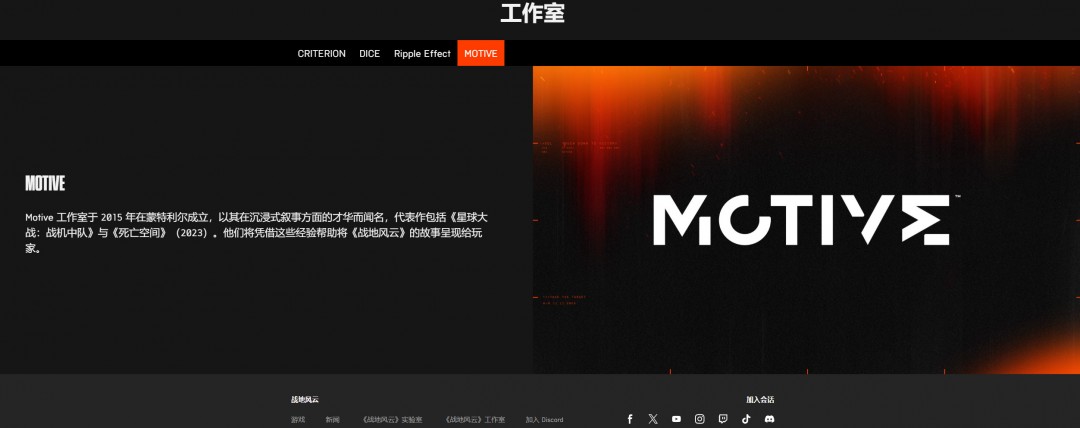
Task: Open the X (Twitter) social icon
Action: pos(653,419)
